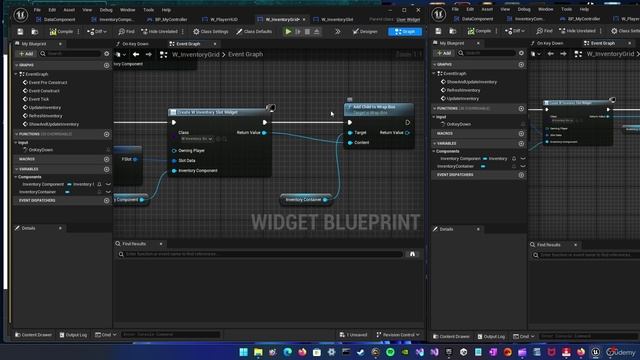Switch to BP_MyController tab in left editor
The width and height of the screenshot is (640, 360).
click(167, 19)
